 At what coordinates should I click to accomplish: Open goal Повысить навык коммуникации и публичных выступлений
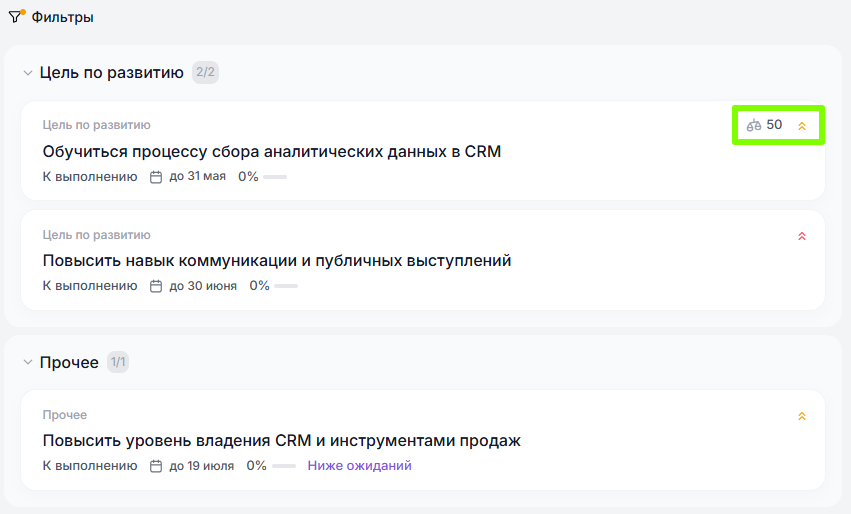277,261
